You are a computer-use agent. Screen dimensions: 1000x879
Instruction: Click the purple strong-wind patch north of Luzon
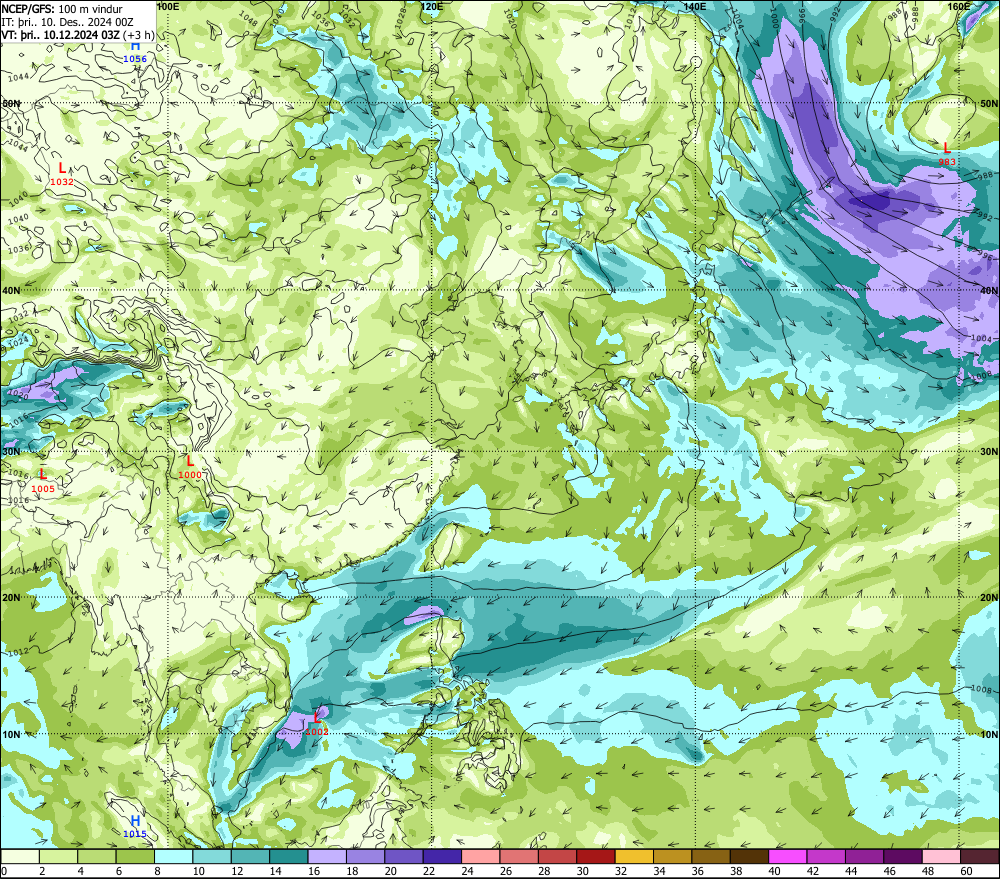[423, 614]
